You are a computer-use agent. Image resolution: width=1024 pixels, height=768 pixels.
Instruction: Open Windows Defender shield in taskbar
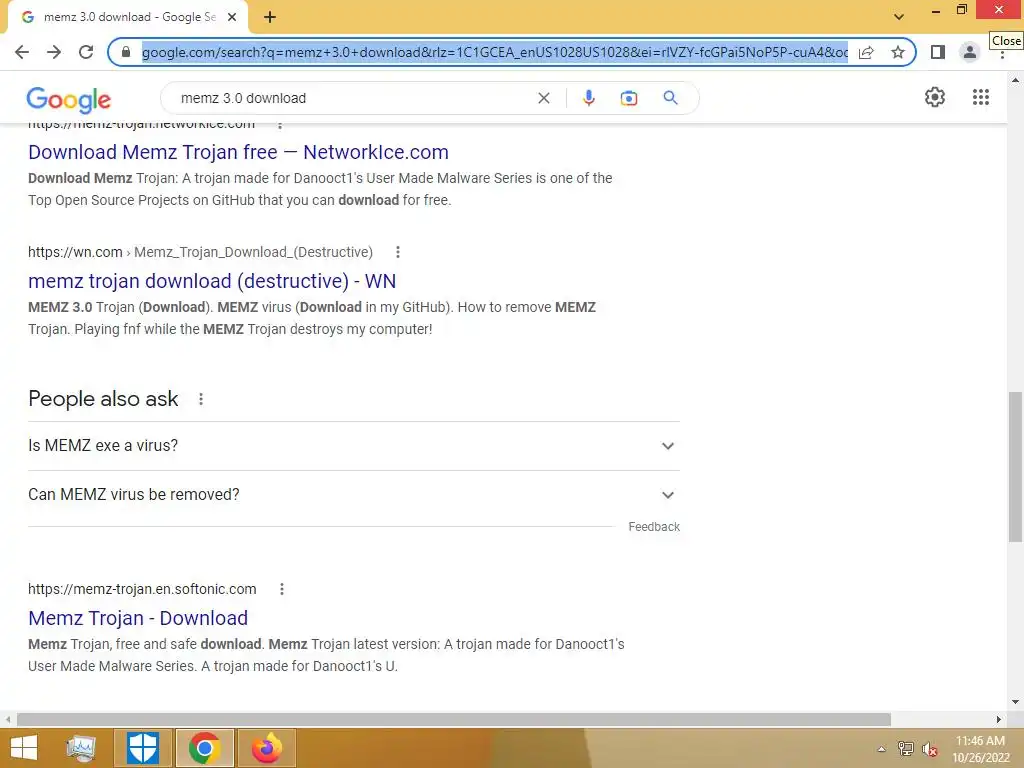(143, 748)
